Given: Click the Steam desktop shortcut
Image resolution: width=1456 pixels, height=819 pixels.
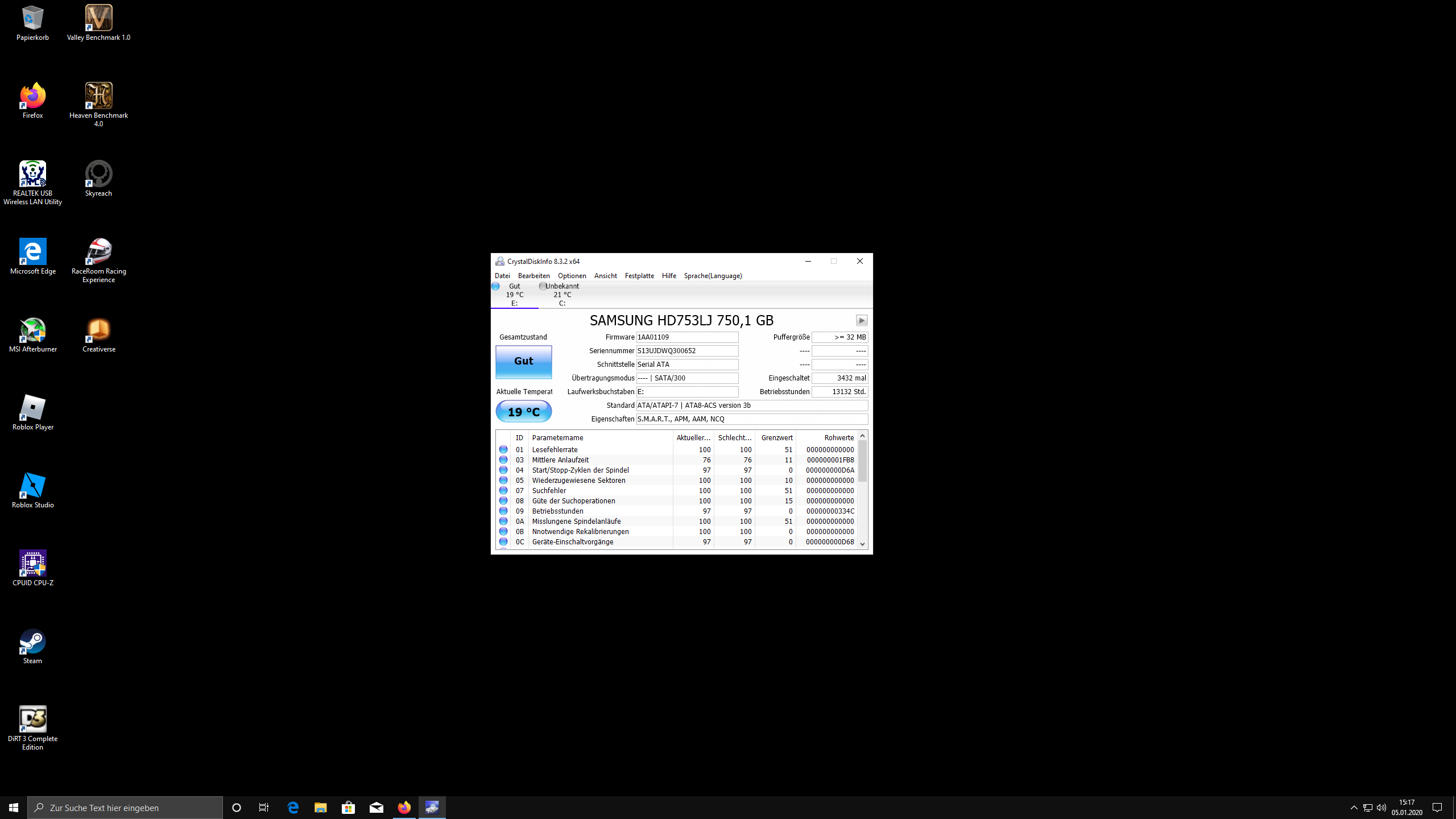Looking at the screenshot, I should (33, 642).
